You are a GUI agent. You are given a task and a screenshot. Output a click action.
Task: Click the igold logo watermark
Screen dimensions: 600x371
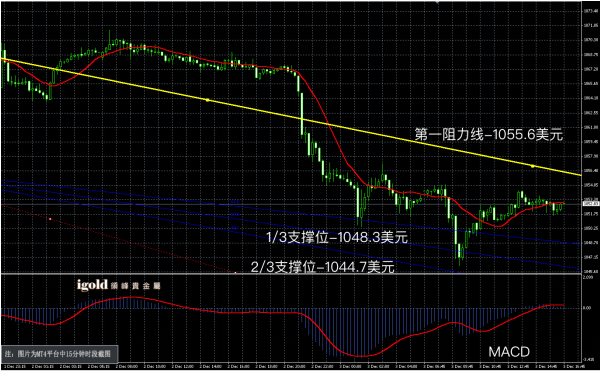coord(119,285)
